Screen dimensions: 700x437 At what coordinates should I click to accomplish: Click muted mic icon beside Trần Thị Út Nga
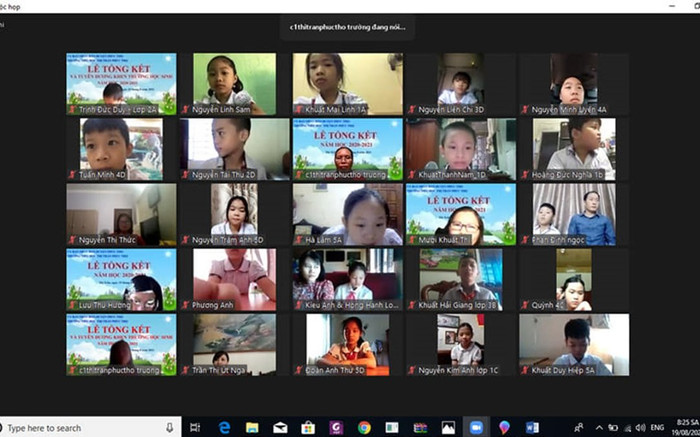point(185,370)
